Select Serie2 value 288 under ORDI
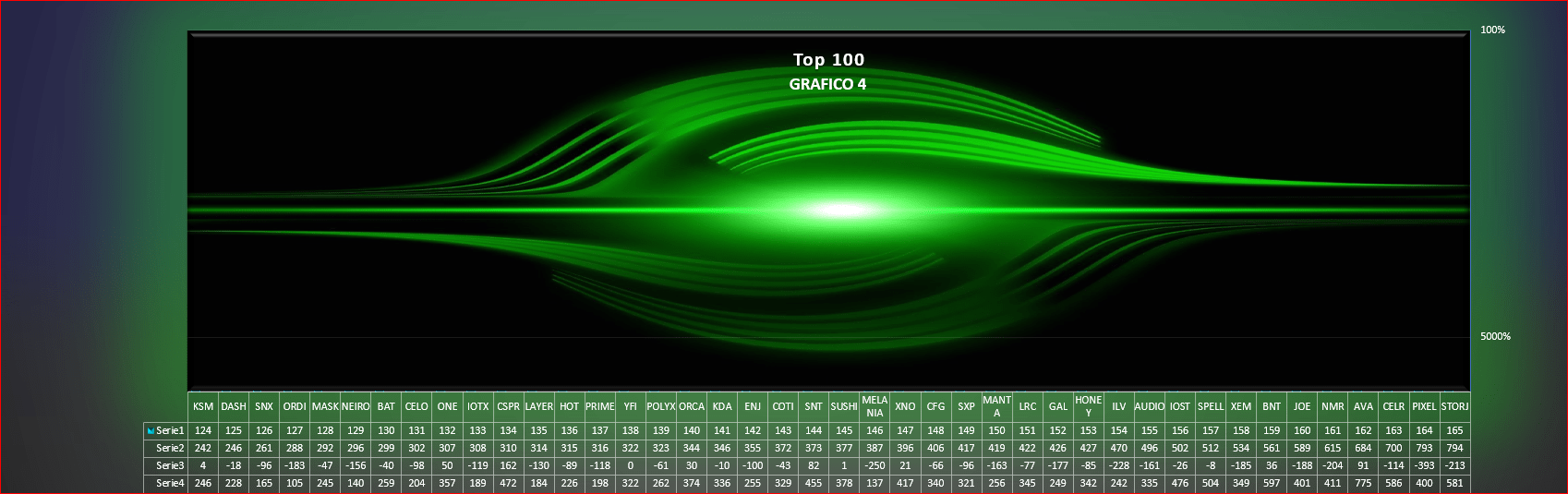The image size is (1568, 494). click(x=295, y=448)
